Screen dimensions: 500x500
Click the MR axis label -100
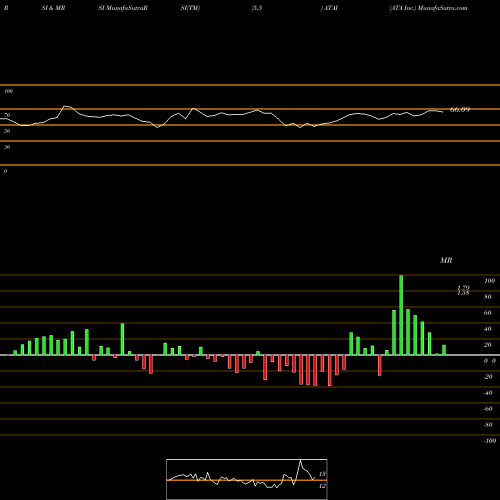pos(490,441)
